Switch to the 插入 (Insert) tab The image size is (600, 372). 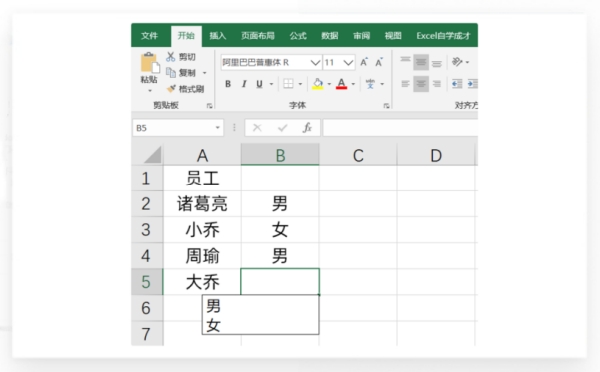click(218, 36)
